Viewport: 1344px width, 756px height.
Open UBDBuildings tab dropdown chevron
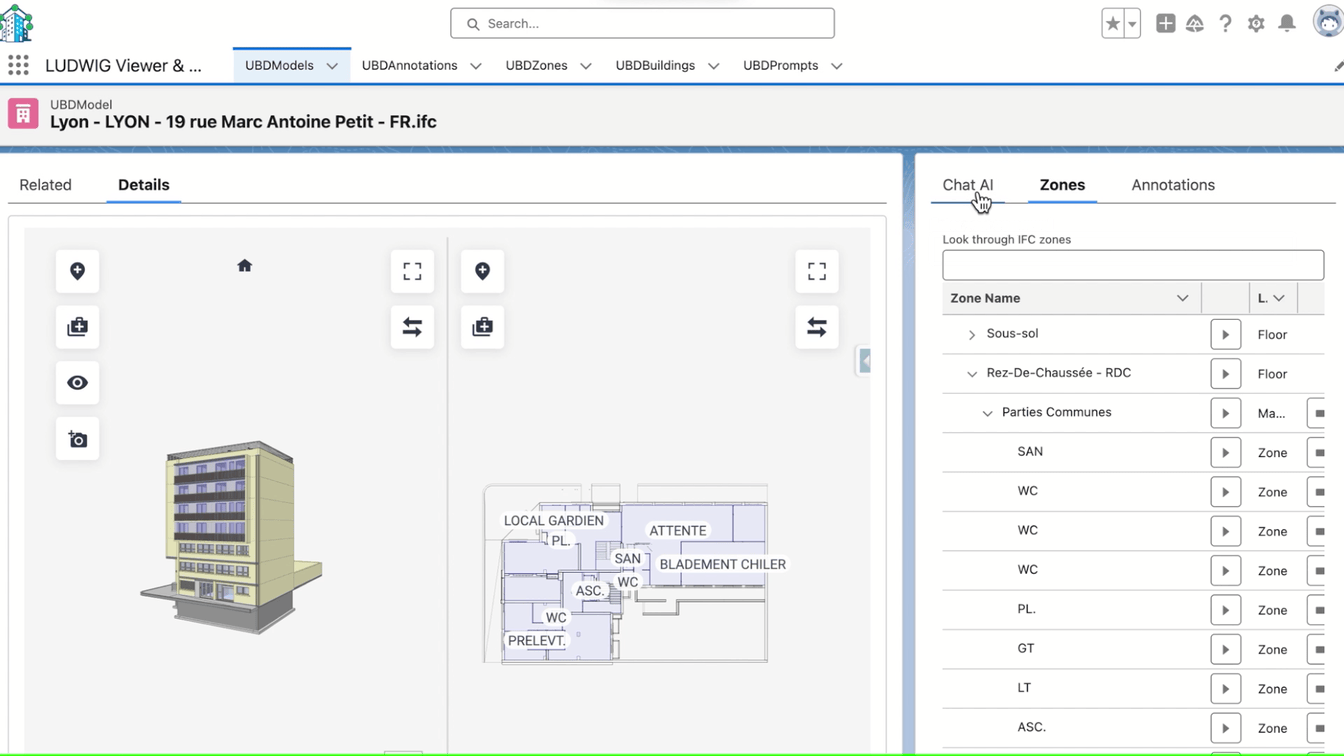pyautogui.click(x=714, y=66)
